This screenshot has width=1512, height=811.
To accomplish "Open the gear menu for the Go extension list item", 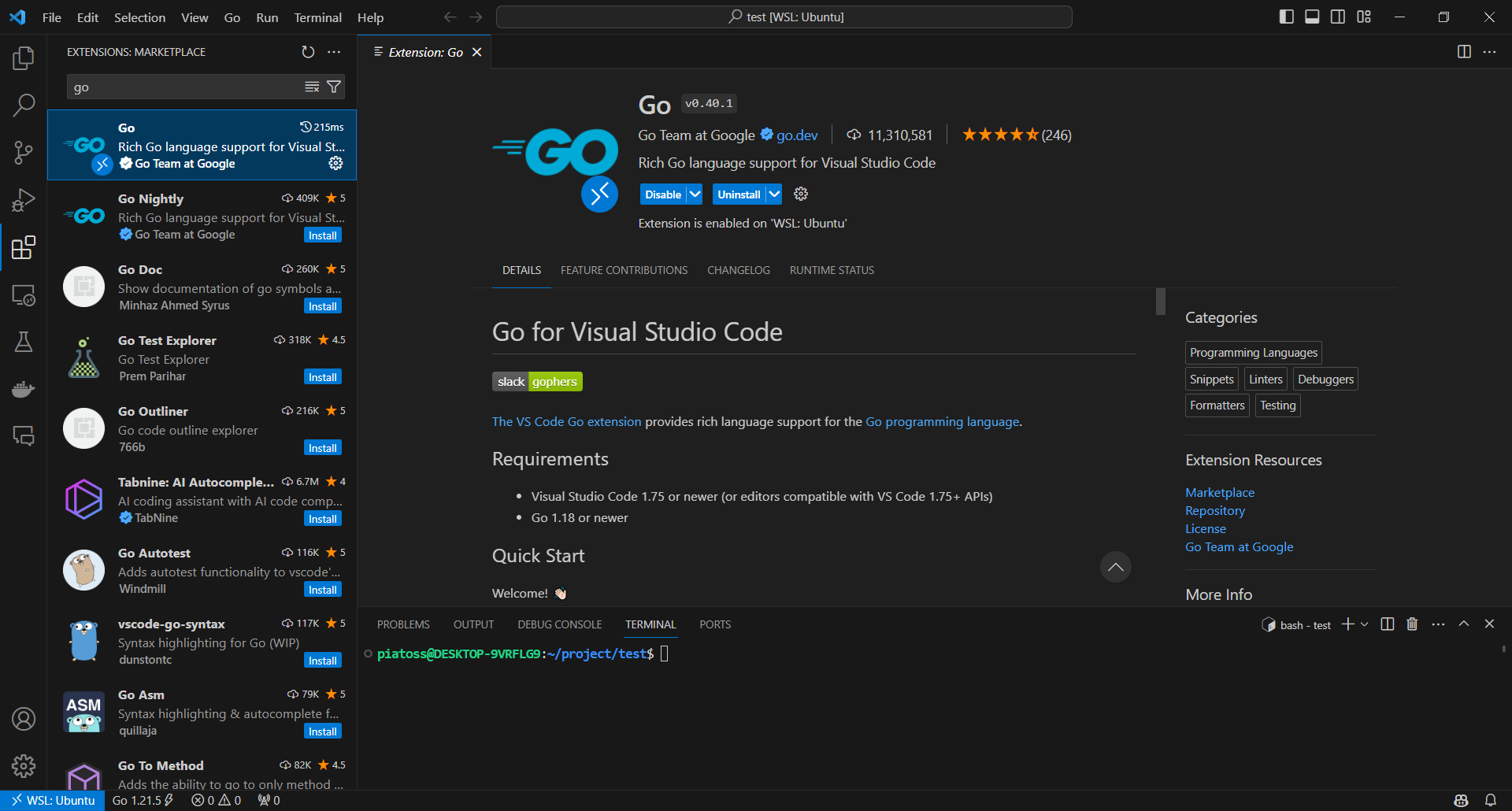I will coord(335,163).
